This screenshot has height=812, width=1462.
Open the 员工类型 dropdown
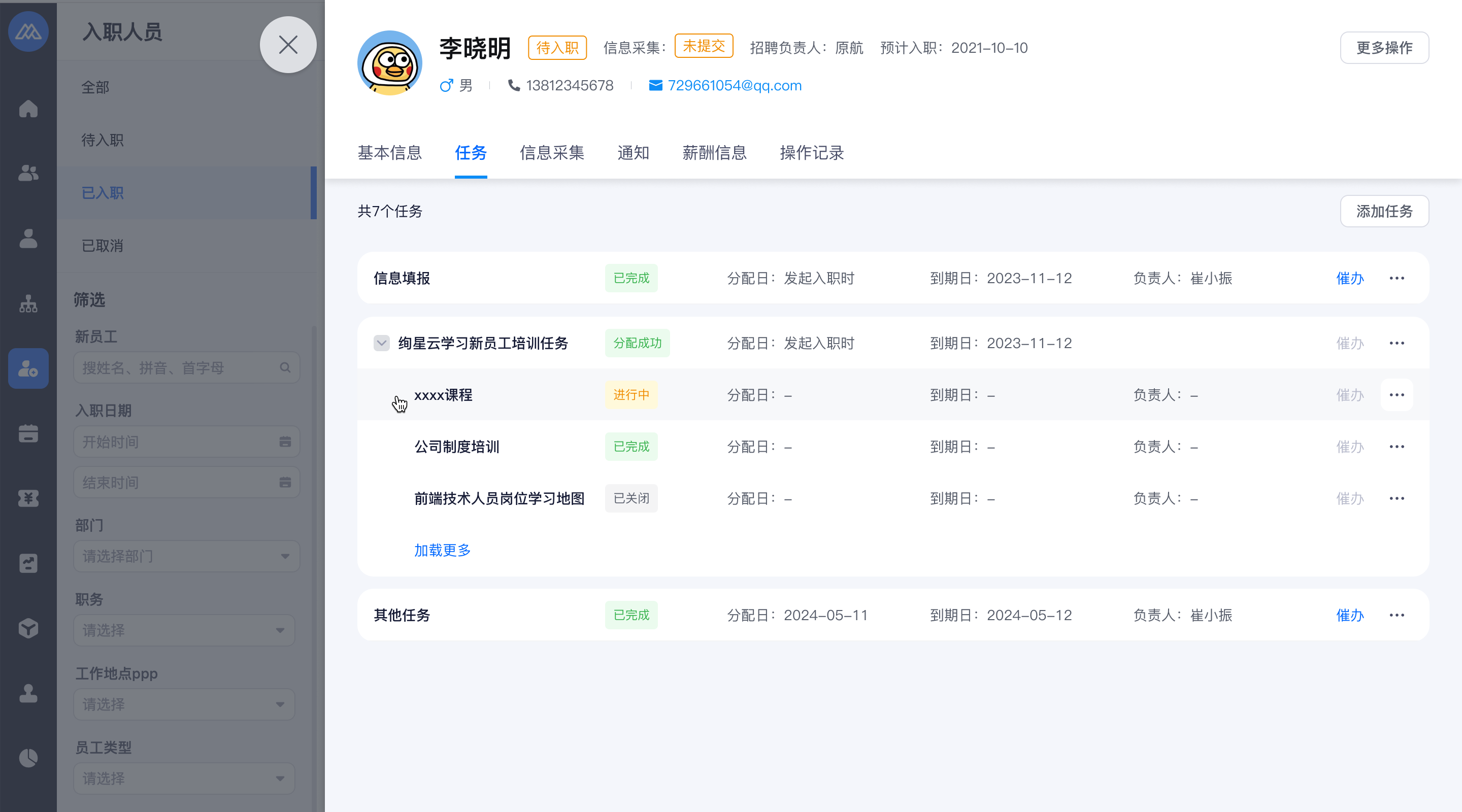[183, 778]
